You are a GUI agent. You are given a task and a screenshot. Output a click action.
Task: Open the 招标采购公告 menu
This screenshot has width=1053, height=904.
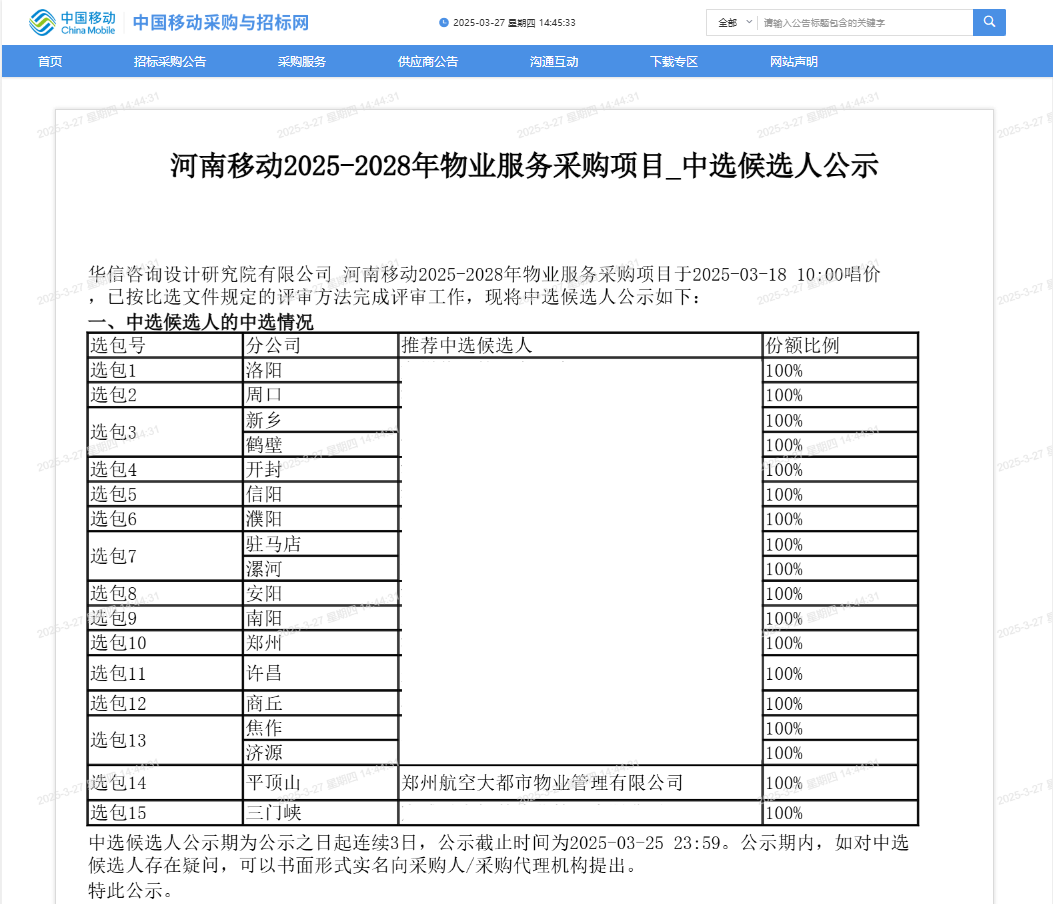169,60
